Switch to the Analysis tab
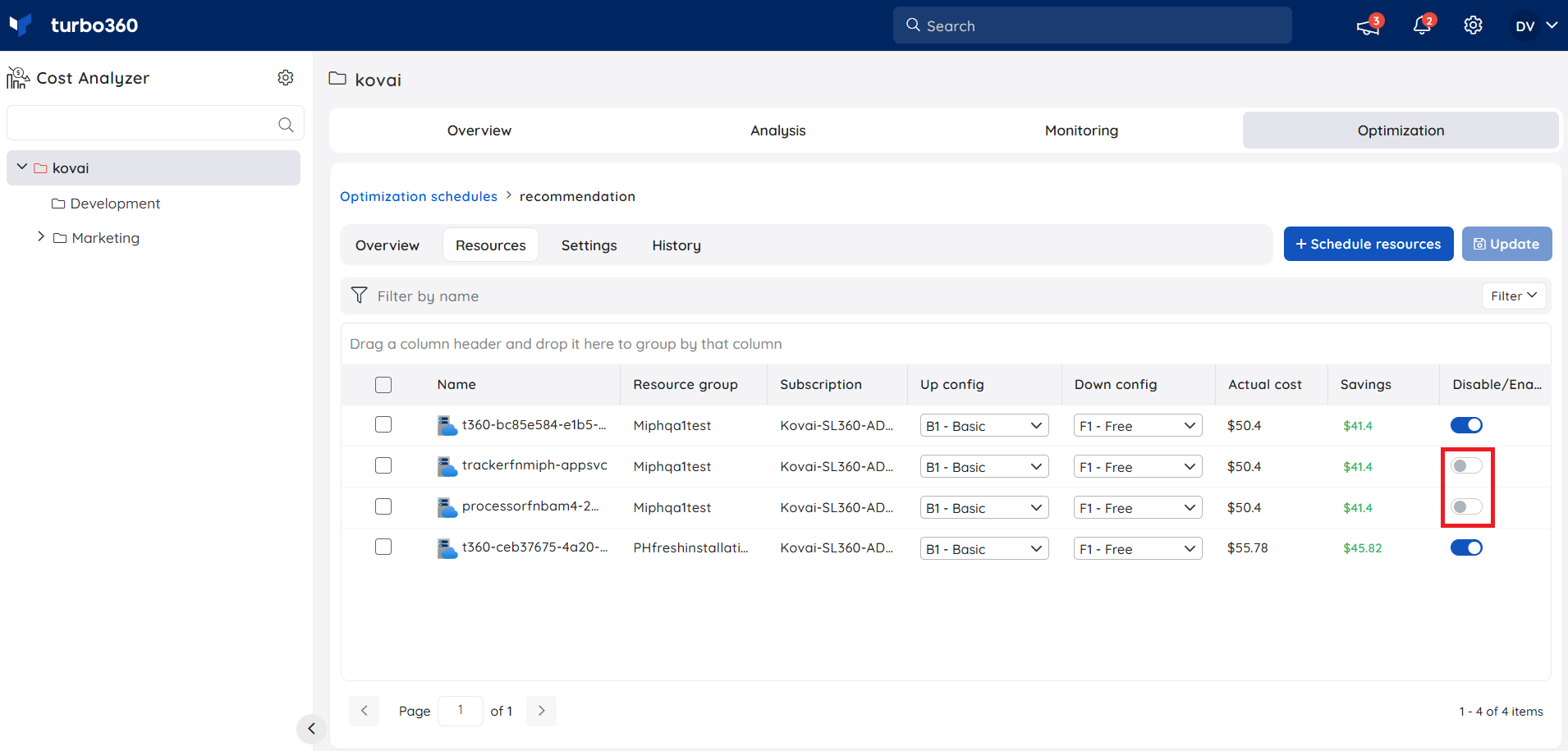Image resolution: width=1568 pixels, height=751 pixels. coord(778,131)
